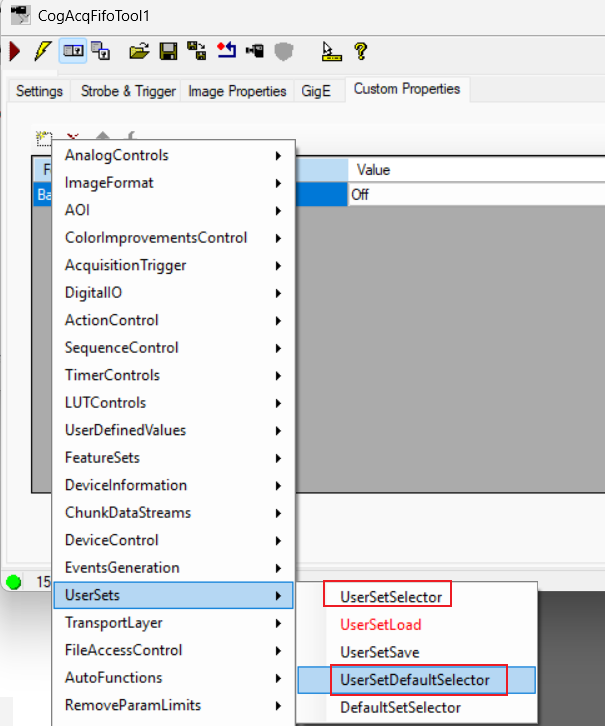Expand the AnalogControls submenu
This screenshot has width=605, height=726.
coord(174,156)
